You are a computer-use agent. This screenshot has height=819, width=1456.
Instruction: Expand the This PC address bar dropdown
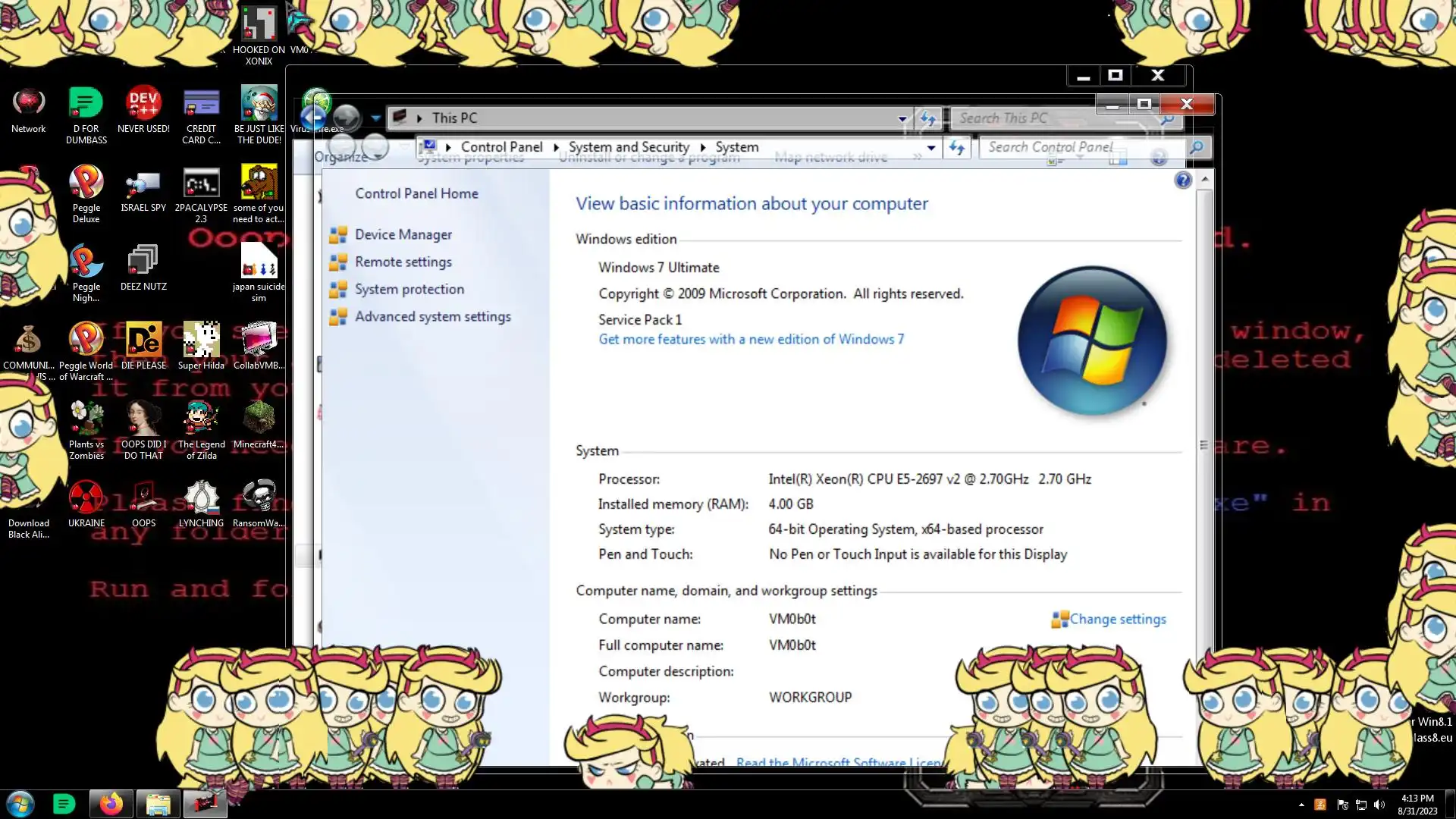tap(902, 119)
